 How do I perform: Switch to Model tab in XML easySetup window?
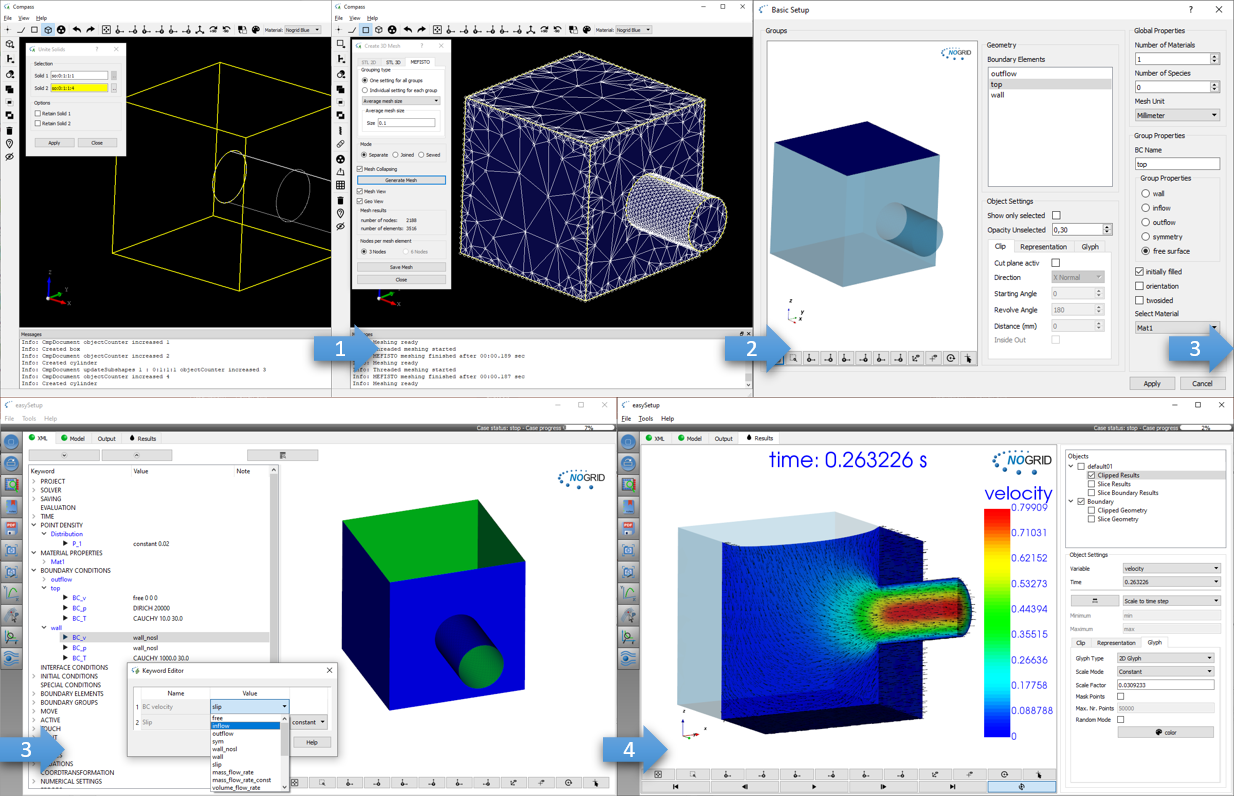[x=73, y=438]
